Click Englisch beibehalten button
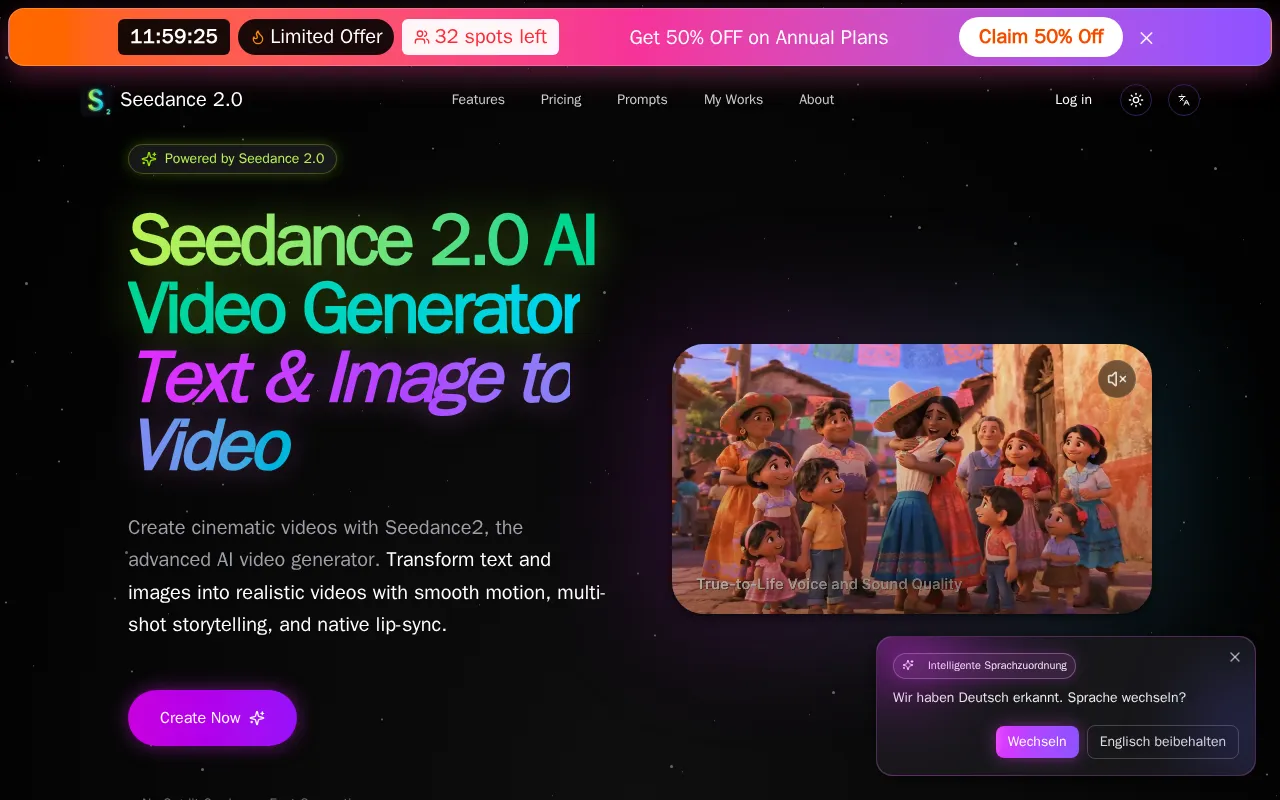 click(x=1163, y=742)
